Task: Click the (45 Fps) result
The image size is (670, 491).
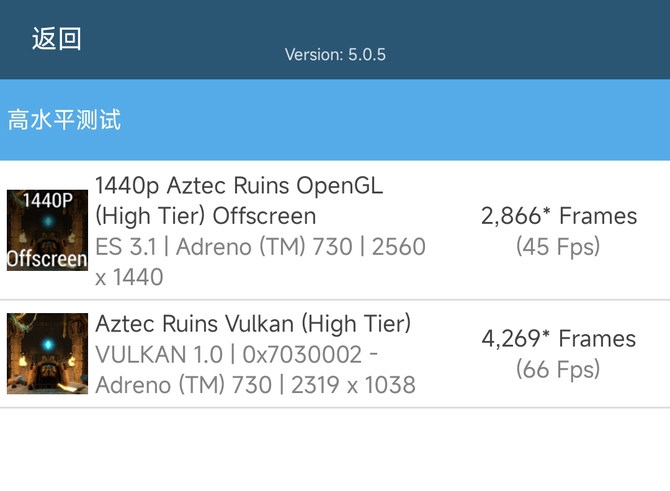Action: (x=558, y=246)
